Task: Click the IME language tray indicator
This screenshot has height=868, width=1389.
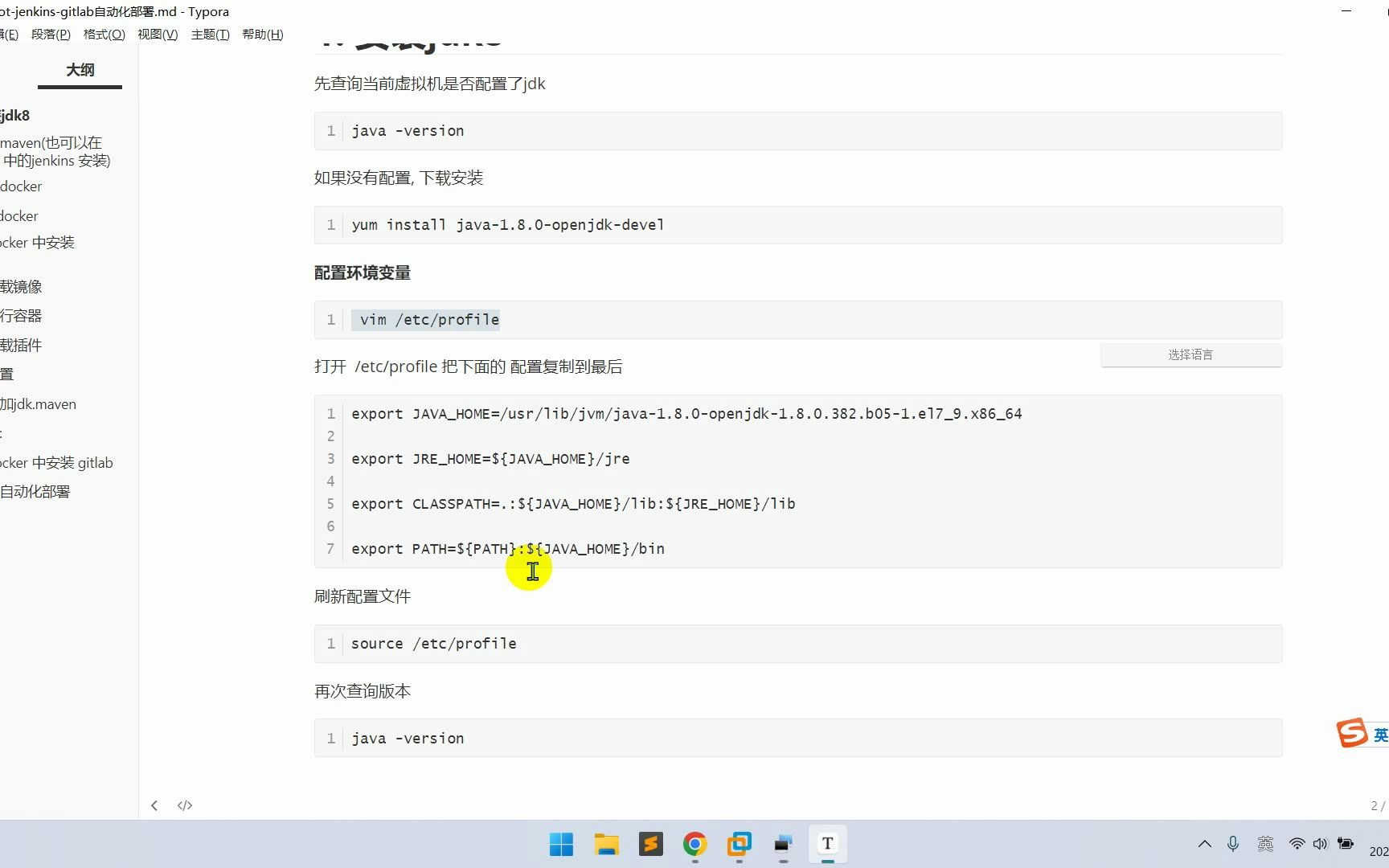Action: [1265, 844]
